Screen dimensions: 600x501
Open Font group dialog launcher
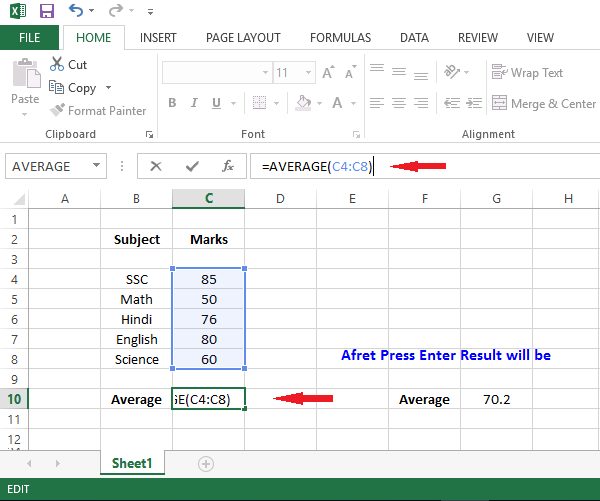(x=356, y=134)
